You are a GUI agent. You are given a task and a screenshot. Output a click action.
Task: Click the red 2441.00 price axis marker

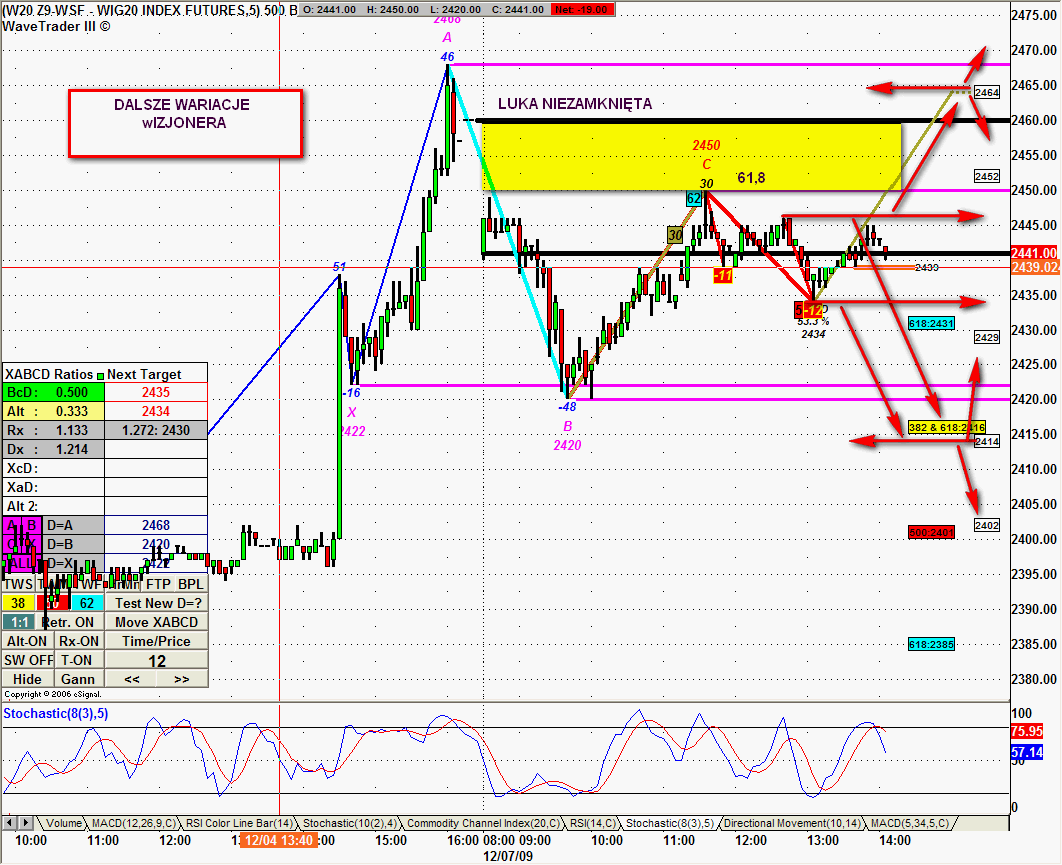pos(1034,253)
